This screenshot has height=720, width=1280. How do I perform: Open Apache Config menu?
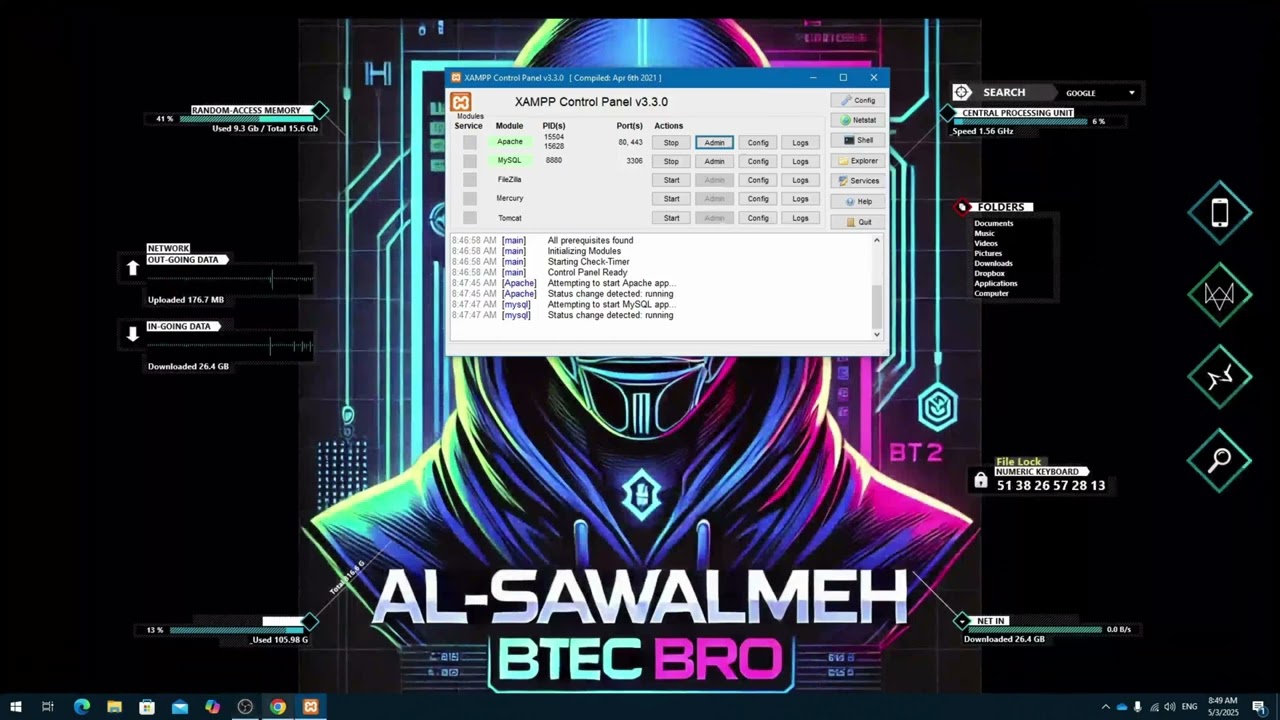coord(758,142)
